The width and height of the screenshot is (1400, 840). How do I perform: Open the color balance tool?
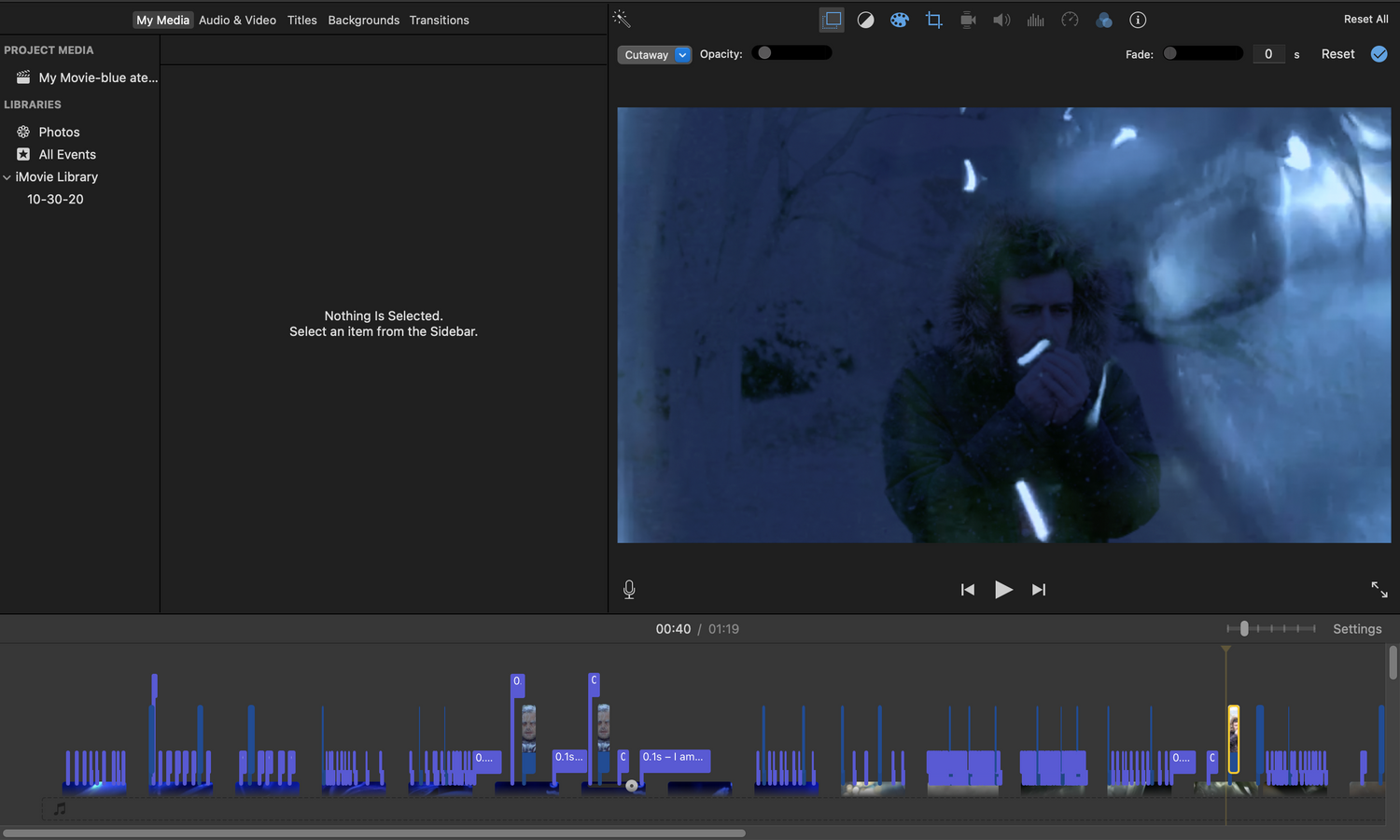tap(866, 20)
